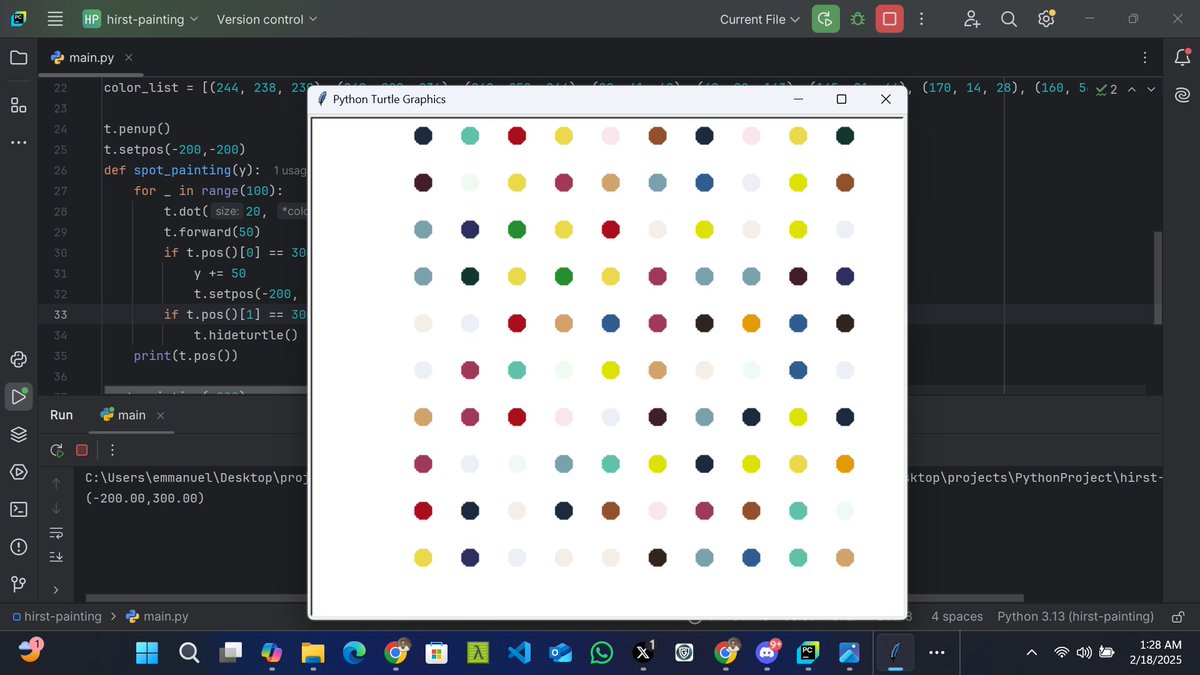Screen dimensions: 1200x675
Task: Open WhatsApp from the taskbar
Action: pyautogui.click(x=602, y=653)
